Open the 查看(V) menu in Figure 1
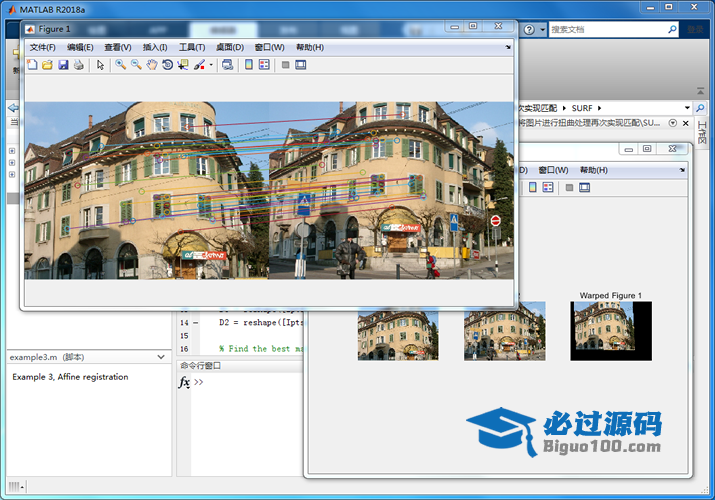Screen dimensions: 715x500 click(118, 47)
